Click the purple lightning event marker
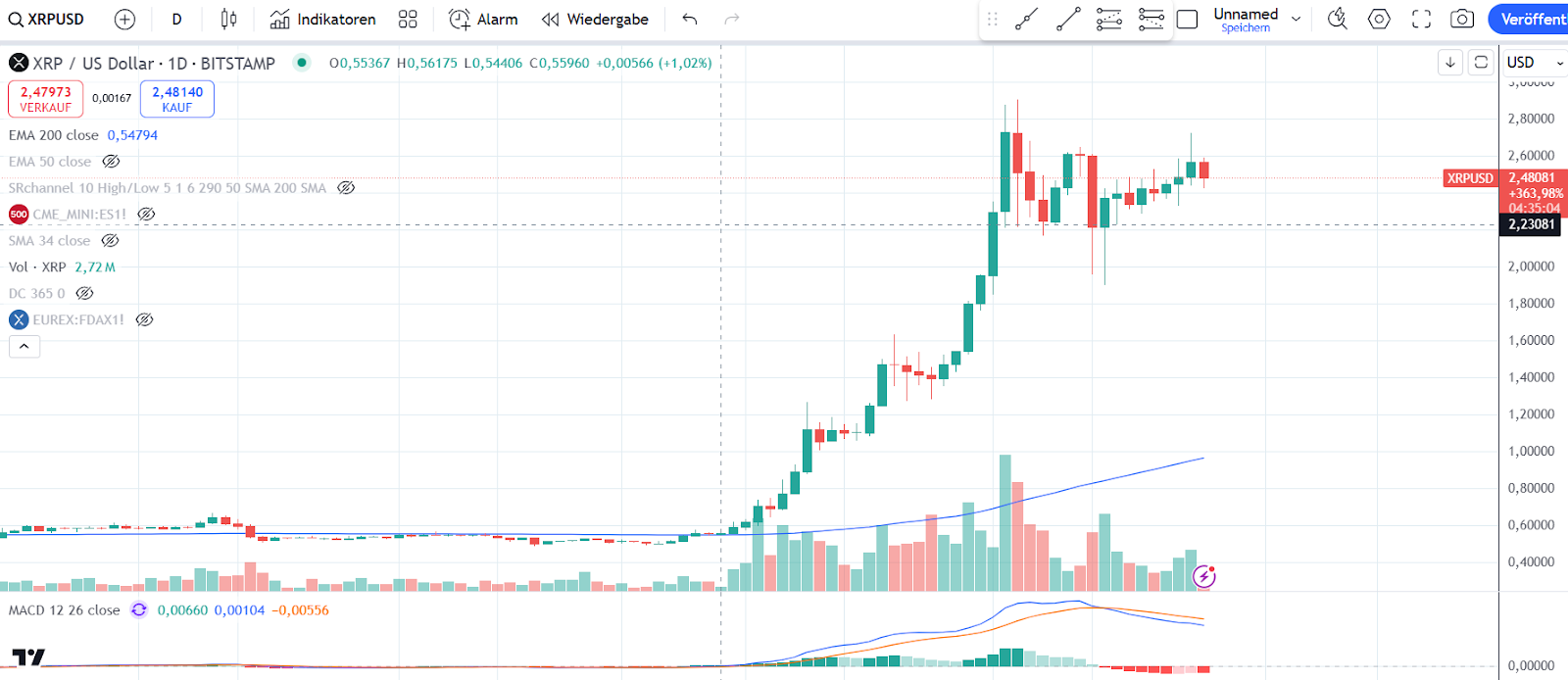The height and width of the screenshot is (680, 1568). point(1204,577)
